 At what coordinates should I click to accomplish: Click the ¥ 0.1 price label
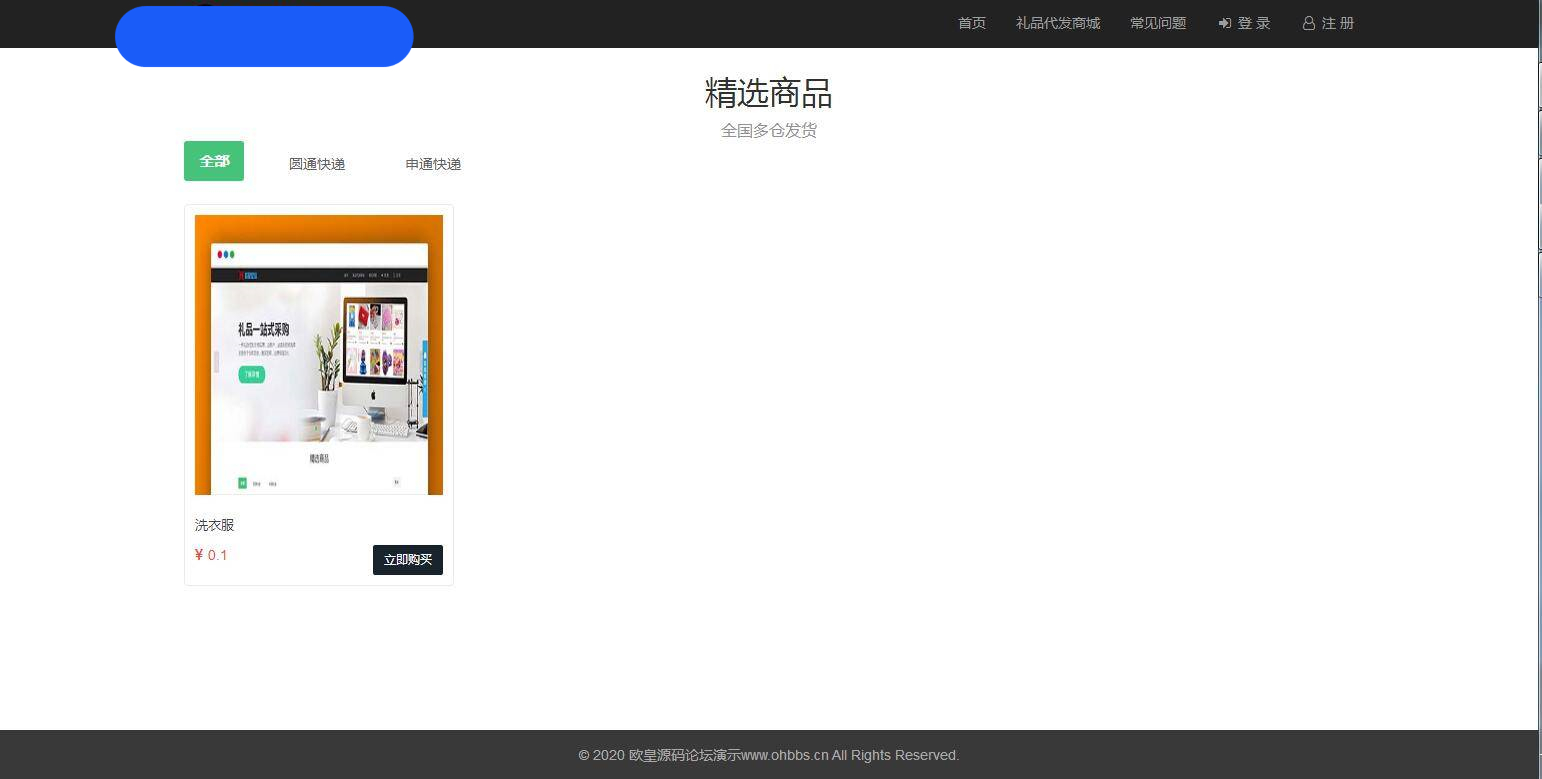pos(211,555)
